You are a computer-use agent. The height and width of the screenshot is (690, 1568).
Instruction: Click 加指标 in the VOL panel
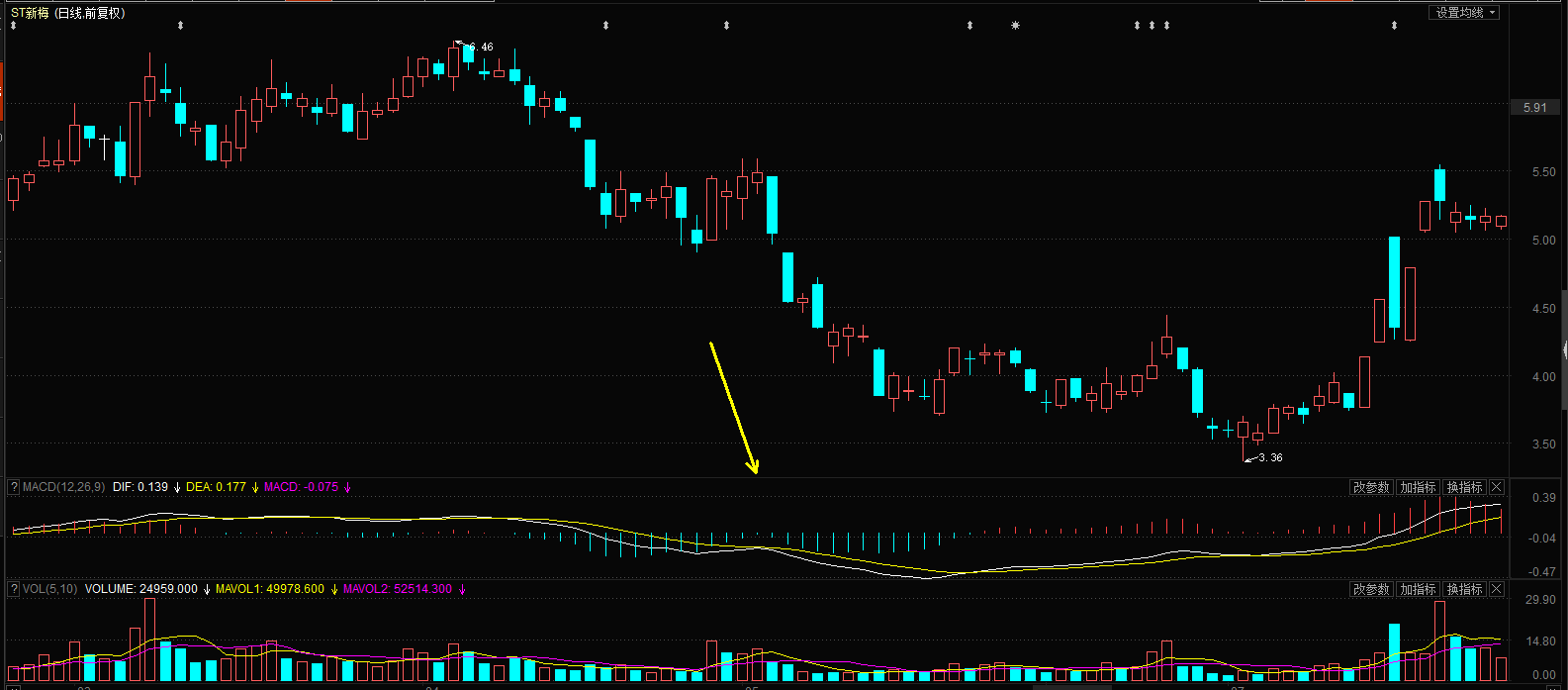1418,589
